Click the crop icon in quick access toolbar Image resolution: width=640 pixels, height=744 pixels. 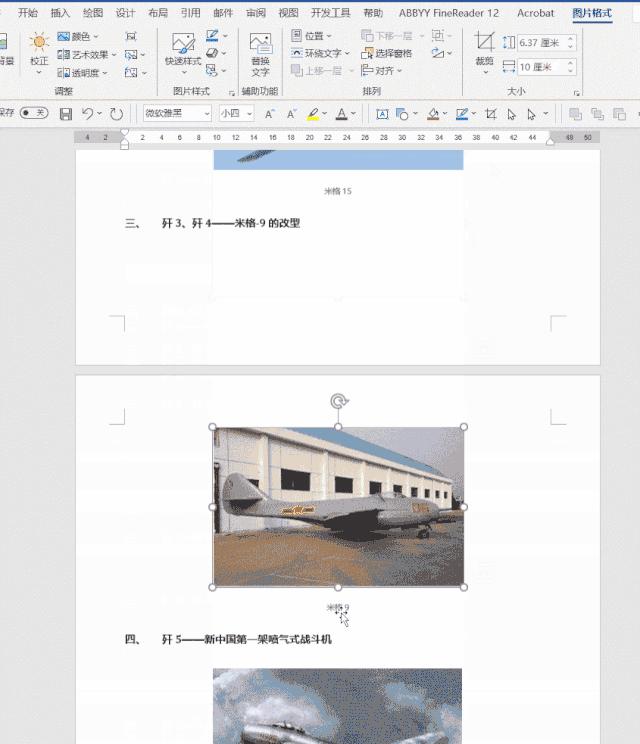pyautogui.click(x=491, y=114)
